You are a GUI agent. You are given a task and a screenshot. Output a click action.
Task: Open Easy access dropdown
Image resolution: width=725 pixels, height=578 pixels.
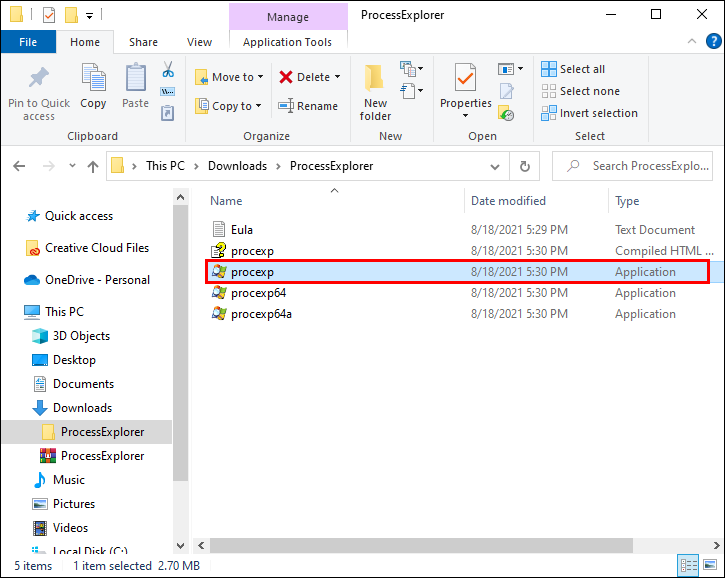pos(412,91)
